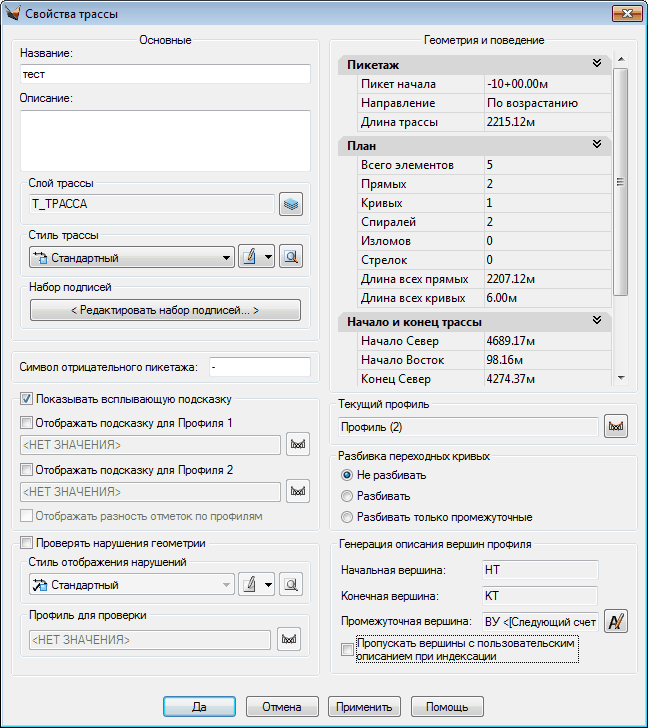Collapse the Начало и конец трассы section
The image size is (648, 728).
597,321
